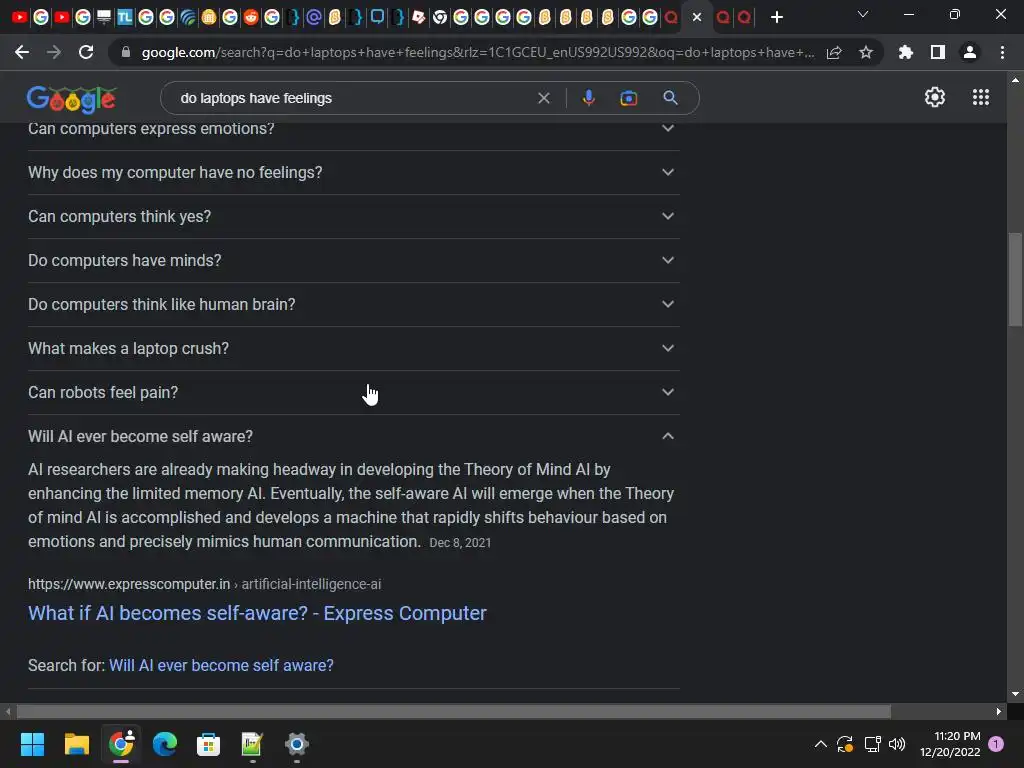Open the clock and calendar flyout
This screenshot has width=1024, height=768.
[950, 744]
